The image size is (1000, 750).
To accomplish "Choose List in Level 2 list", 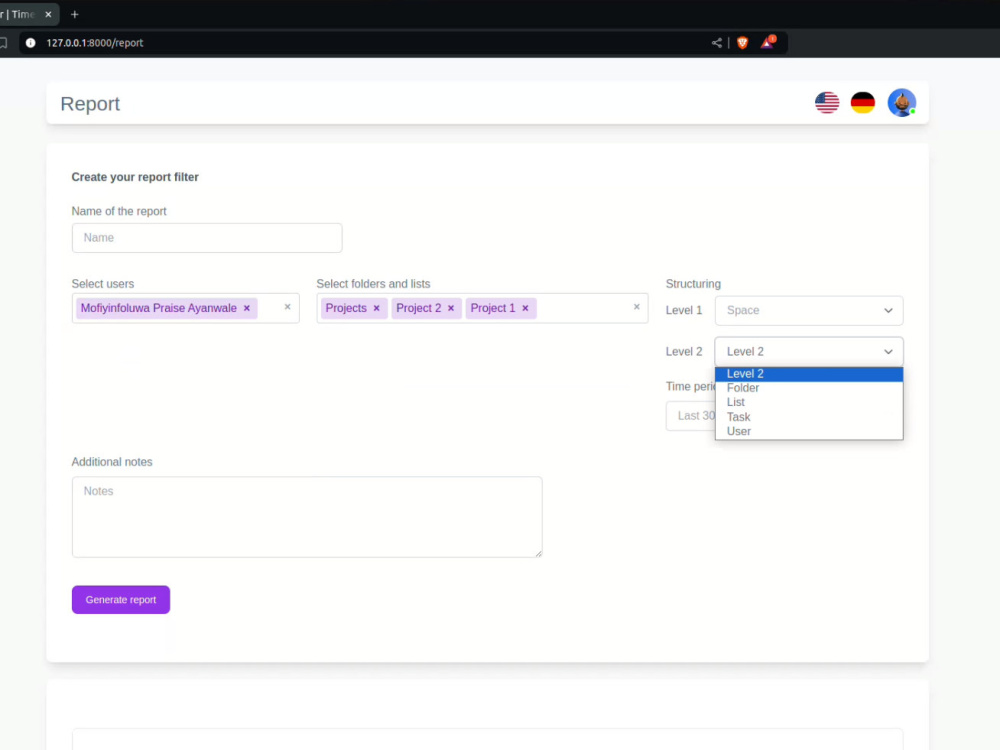I will (809, 402).
